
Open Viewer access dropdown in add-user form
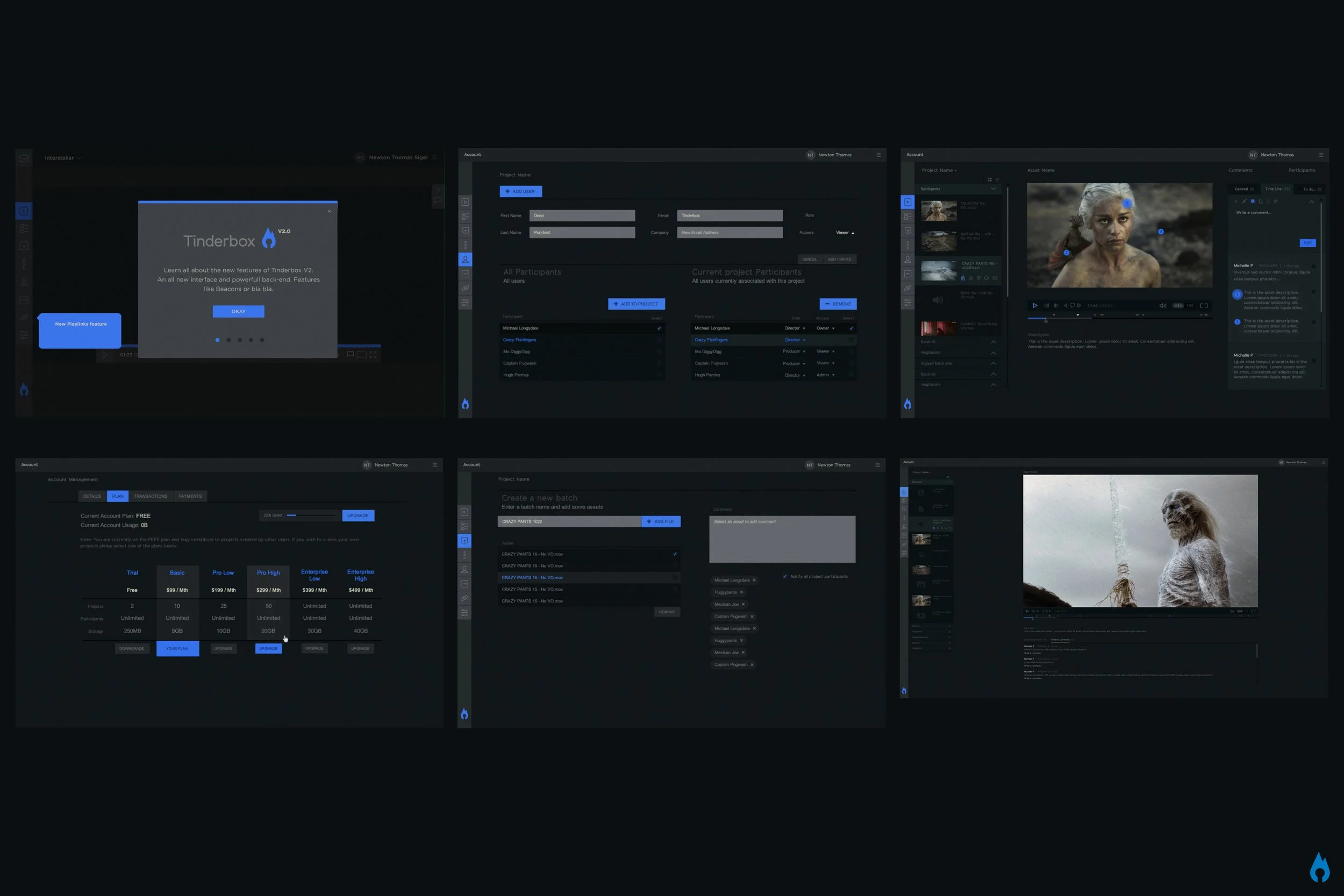click(845, 233)
